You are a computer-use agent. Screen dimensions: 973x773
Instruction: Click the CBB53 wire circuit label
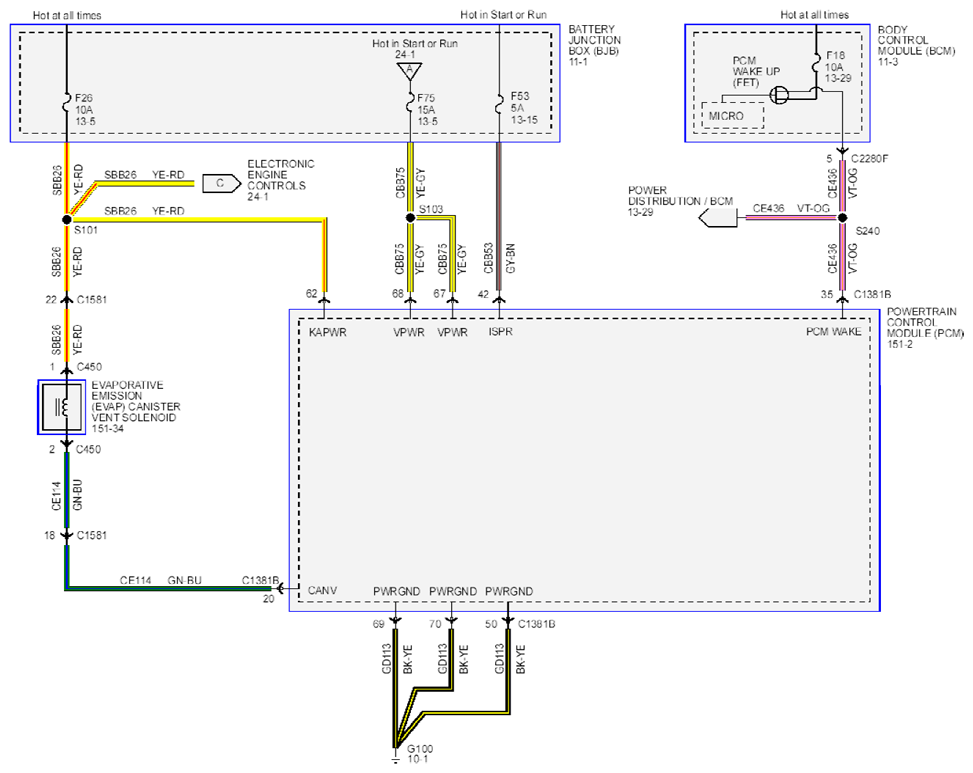click(488, 258)
